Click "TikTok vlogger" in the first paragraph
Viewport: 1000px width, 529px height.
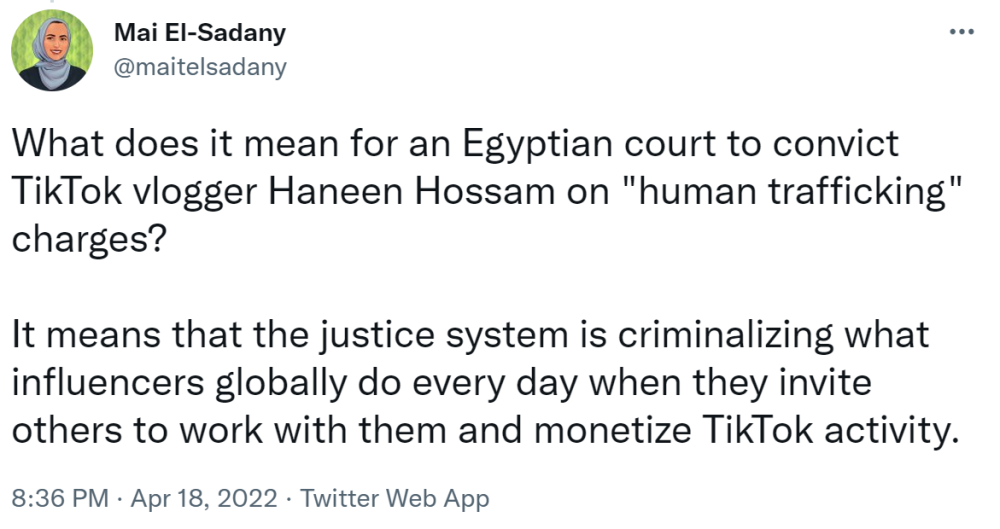(x=135, y=192)
